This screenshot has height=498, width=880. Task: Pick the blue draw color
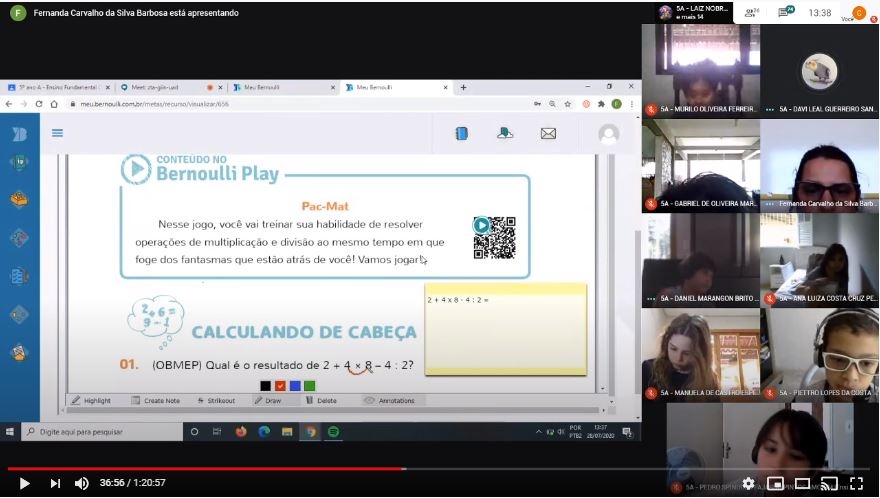pos(295,386)
